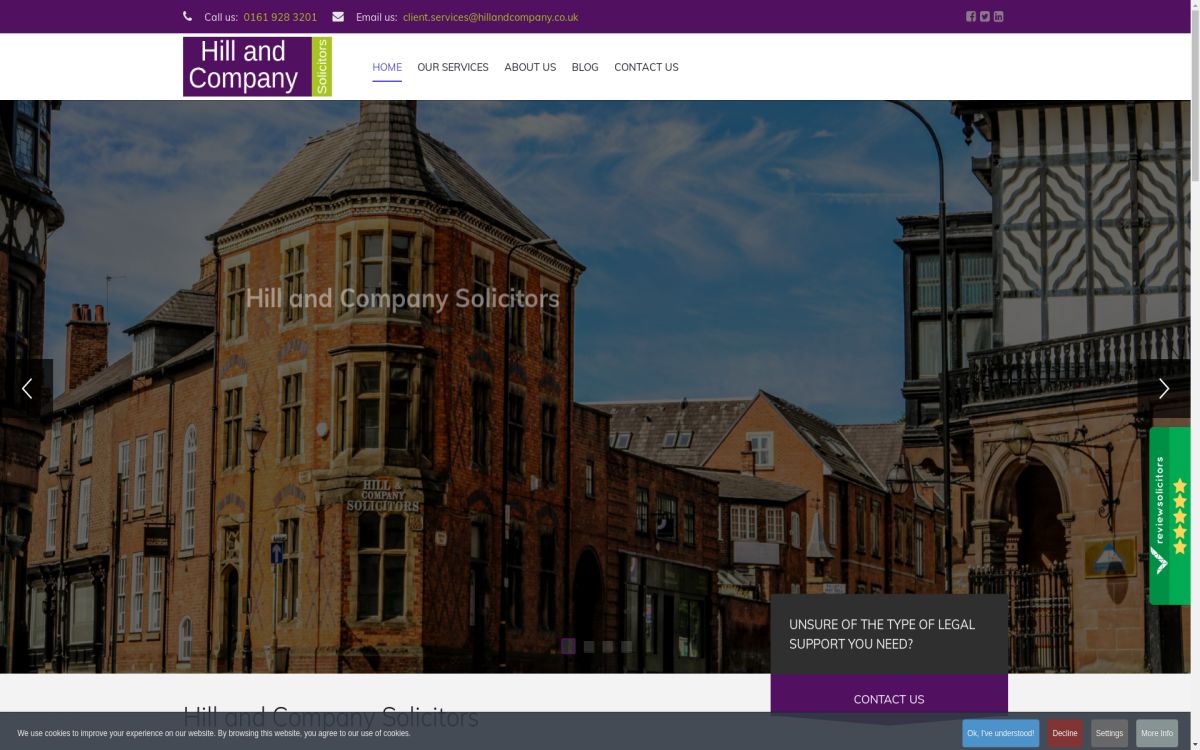Viewport: 1200px width, 750px height.
Task: Call the 0161 928 3201 phone link
Action: pos(280,17)
